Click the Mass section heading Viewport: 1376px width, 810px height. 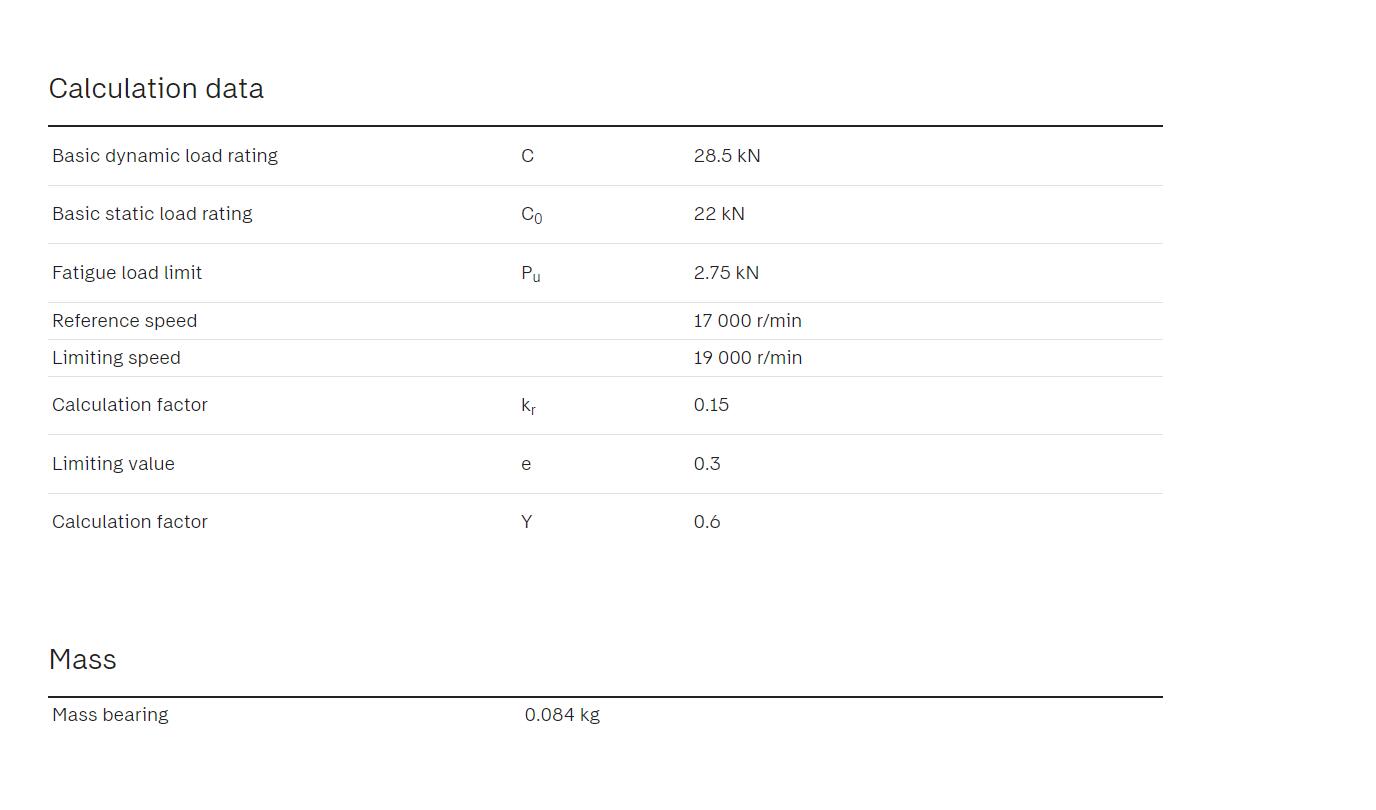click(x=83, y=660)
